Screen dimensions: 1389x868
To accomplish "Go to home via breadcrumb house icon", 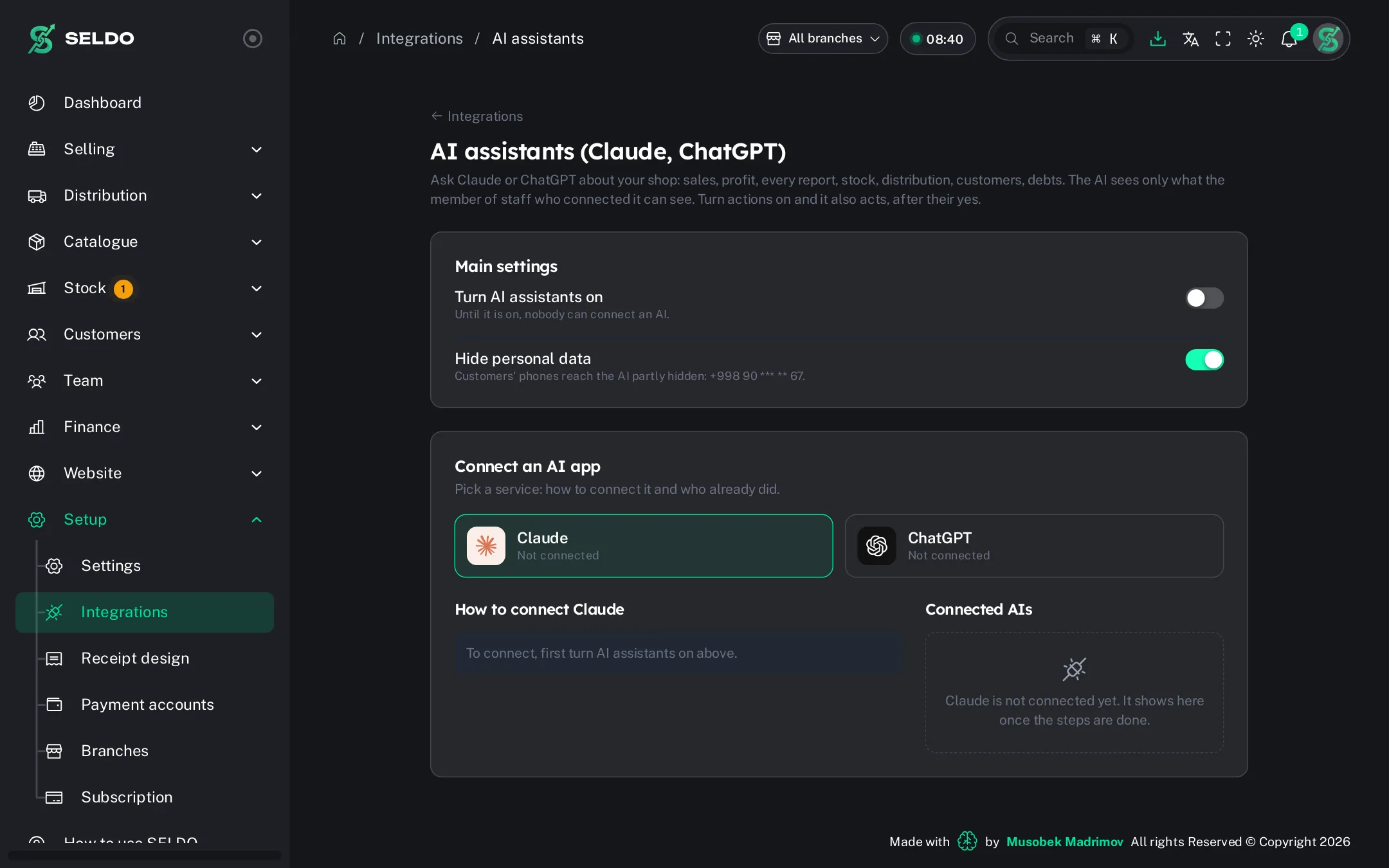I will pyautogui.click(x=340, y=39).
